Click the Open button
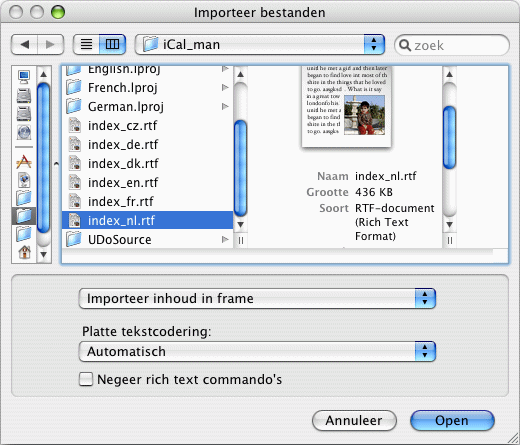 coord(452,420)
